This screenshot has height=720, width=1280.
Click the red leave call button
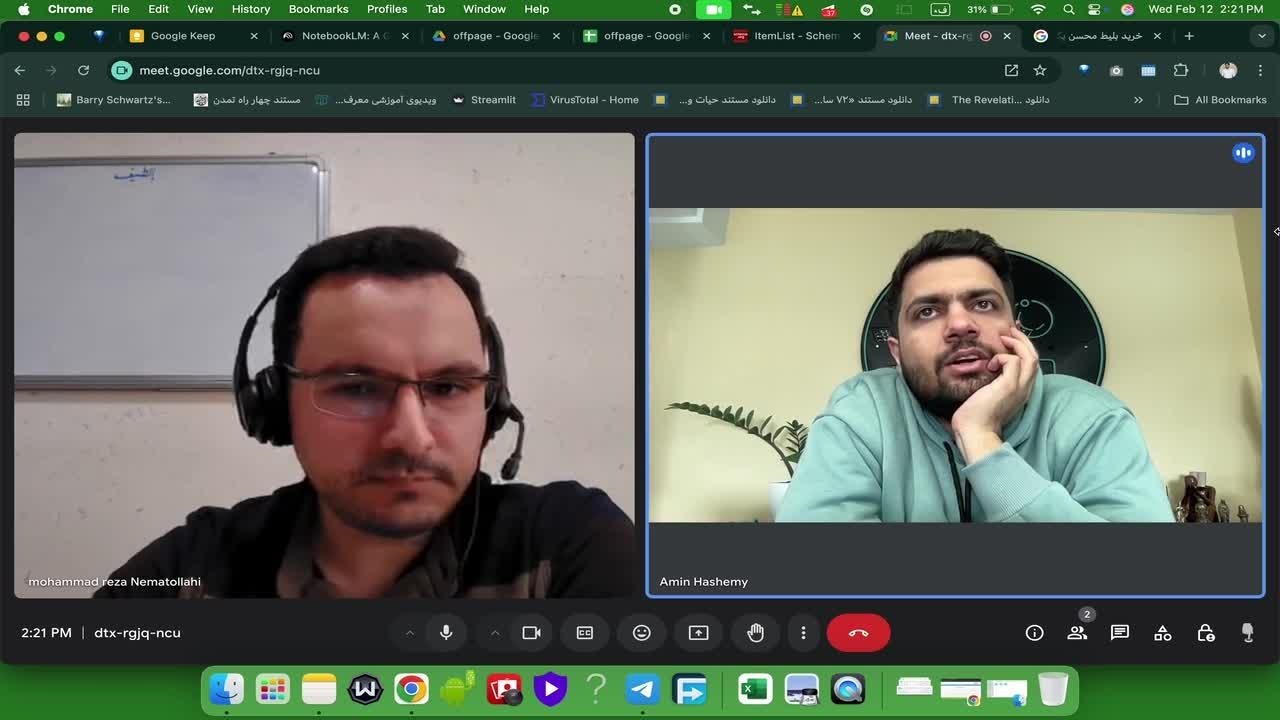(858, 633)
